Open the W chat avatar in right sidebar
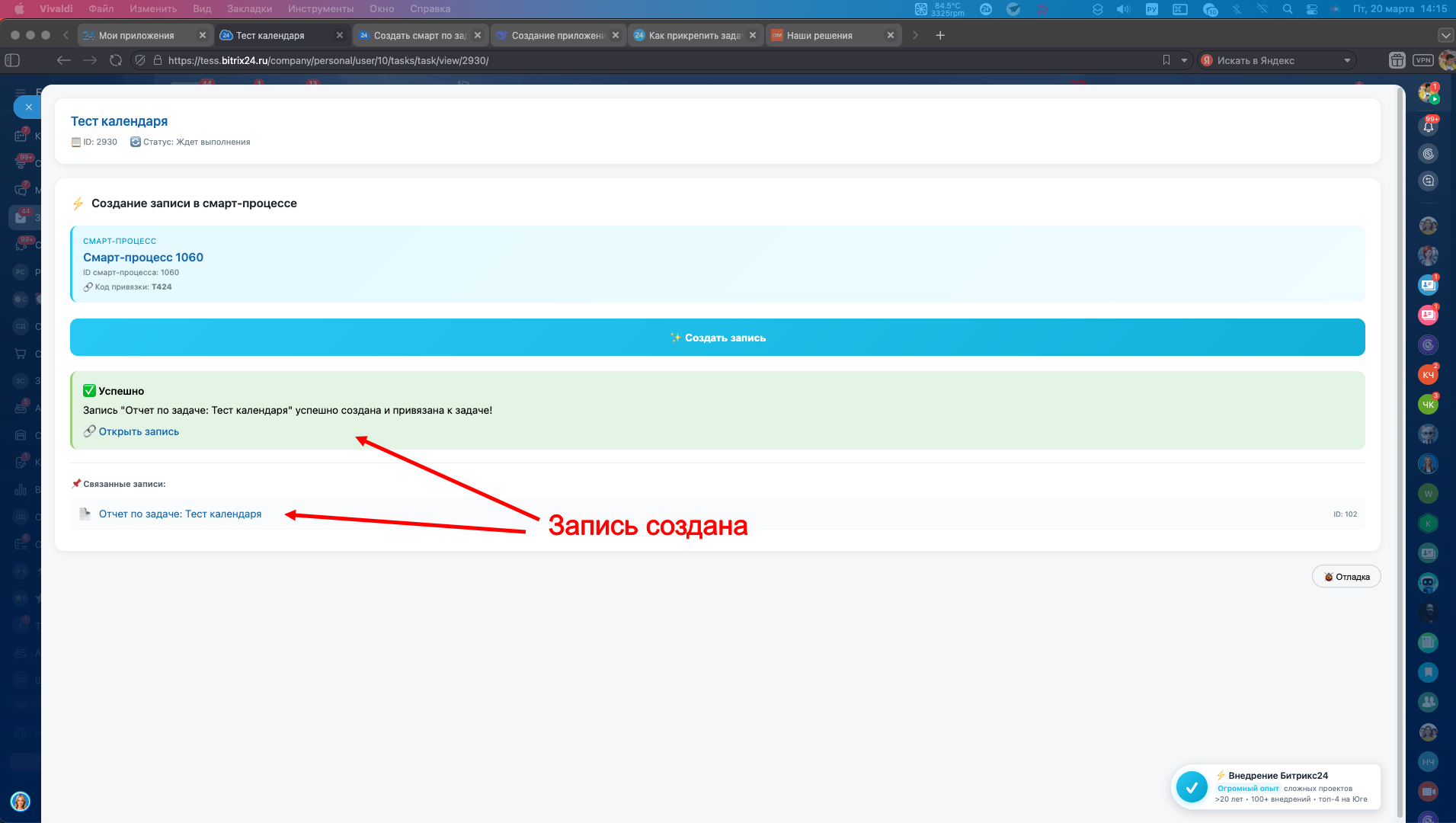The height and width of the screenshot is (823, 1456). click(1428, 494)
